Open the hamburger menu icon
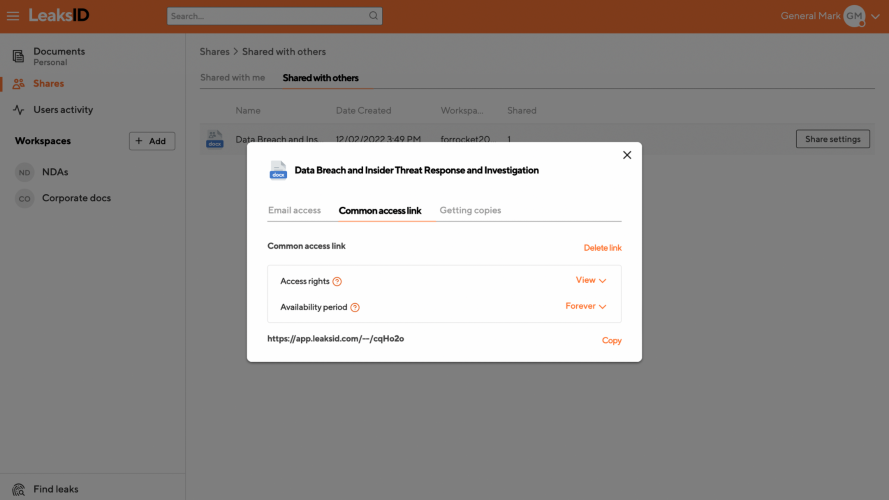 12,16
